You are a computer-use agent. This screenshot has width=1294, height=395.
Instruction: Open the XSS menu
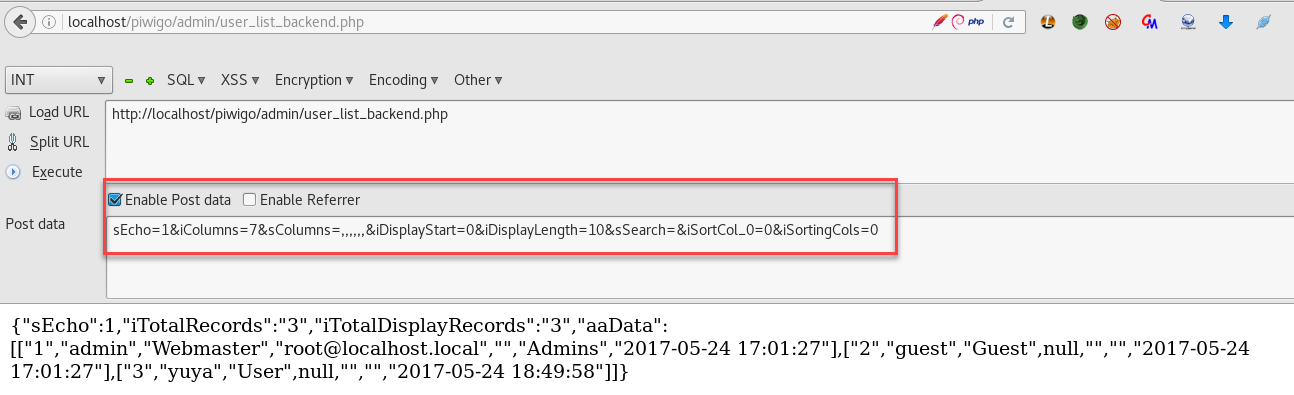point(240,80)
